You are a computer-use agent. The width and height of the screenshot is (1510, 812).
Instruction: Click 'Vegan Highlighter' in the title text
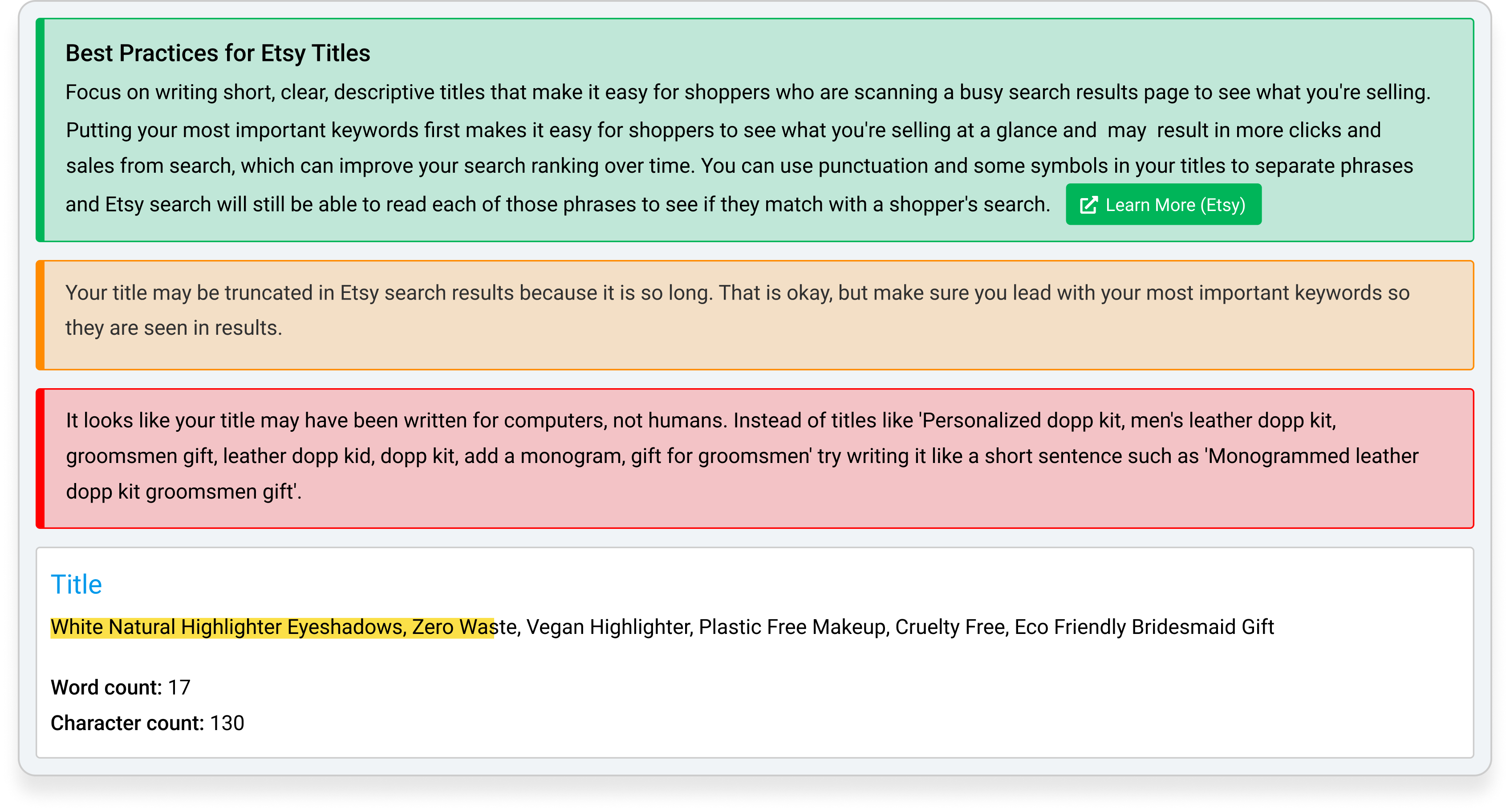(x=608, y=627)
